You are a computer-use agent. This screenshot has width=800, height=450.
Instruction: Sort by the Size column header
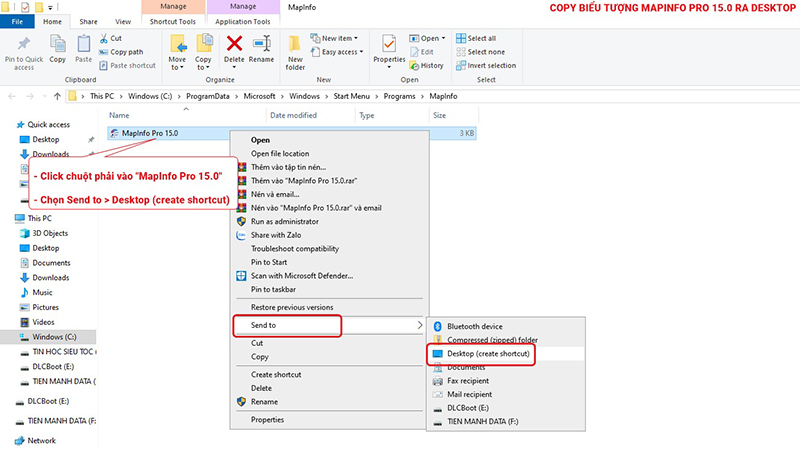[439, 116]
